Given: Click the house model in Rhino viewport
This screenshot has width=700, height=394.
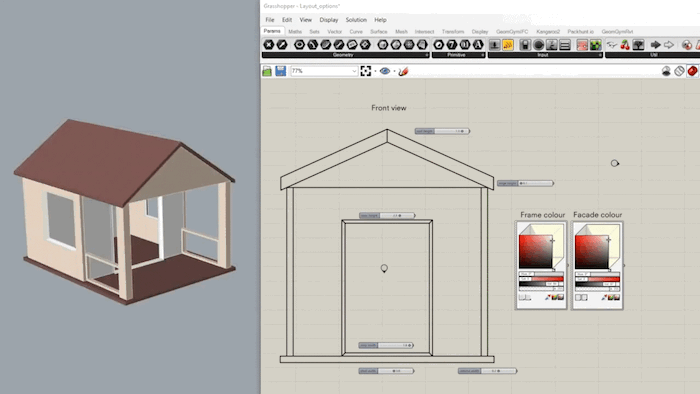Looking at the screenshot, I should [125, 212].
